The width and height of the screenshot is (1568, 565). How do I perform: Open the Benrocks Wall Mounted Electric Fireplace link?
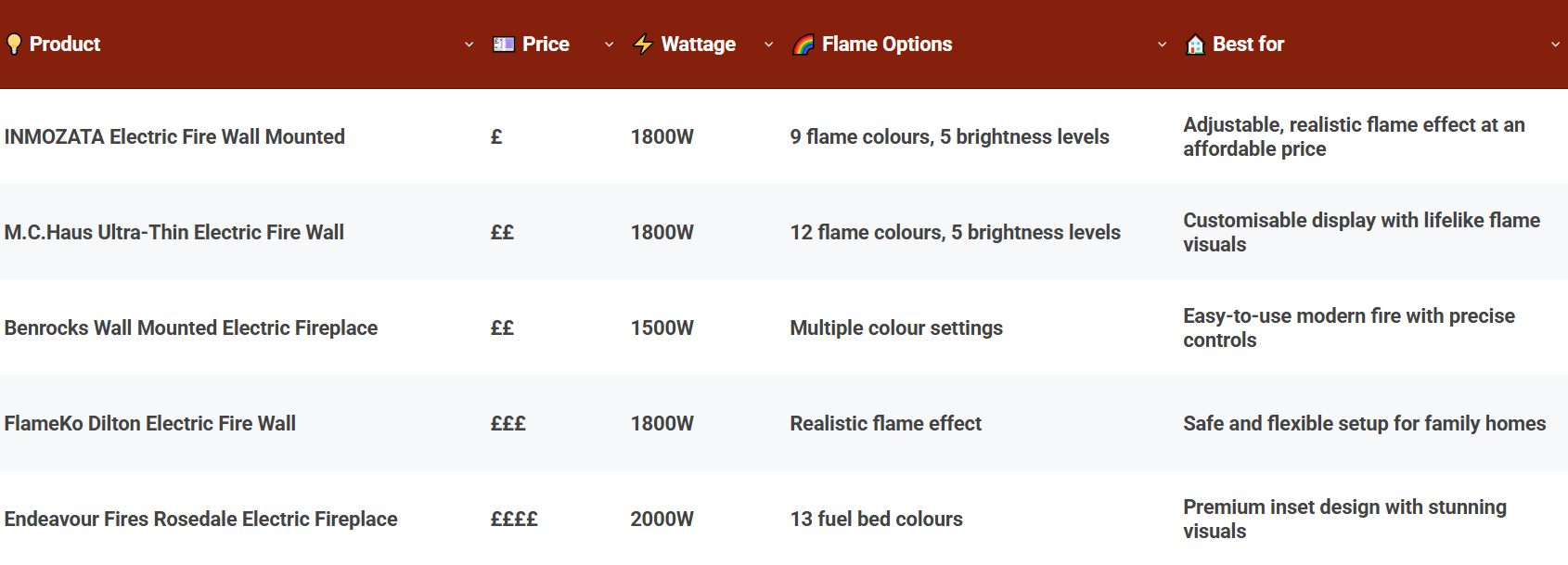191,327
